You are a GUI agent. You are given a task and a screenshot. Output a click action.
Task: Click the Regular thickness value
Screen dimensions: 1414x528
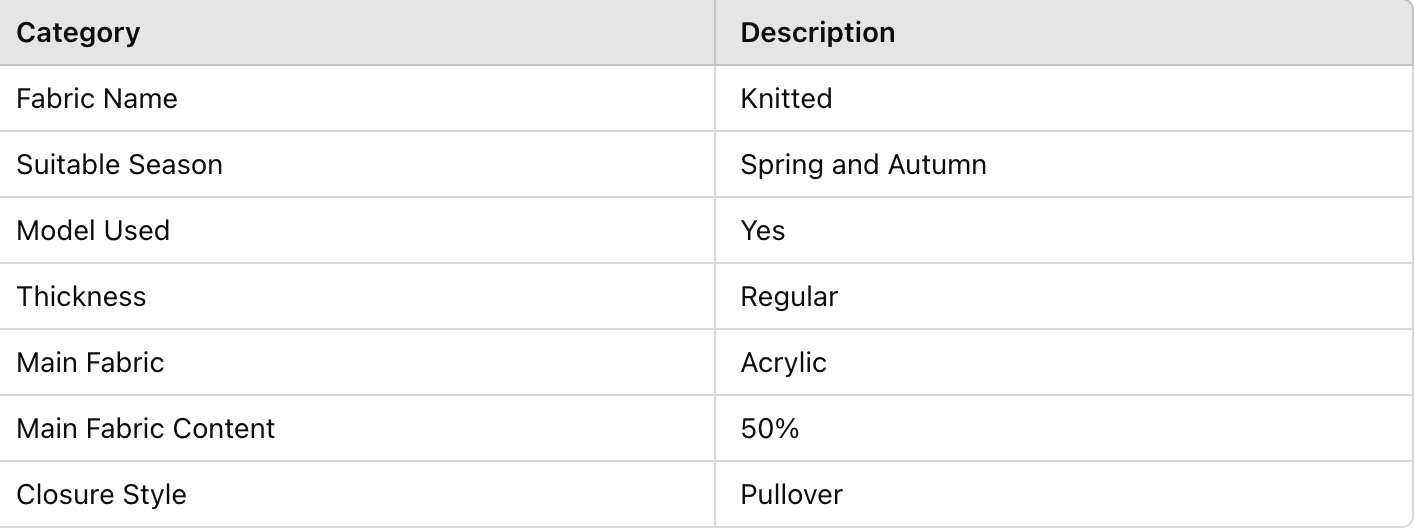click(x=789, y=297)
